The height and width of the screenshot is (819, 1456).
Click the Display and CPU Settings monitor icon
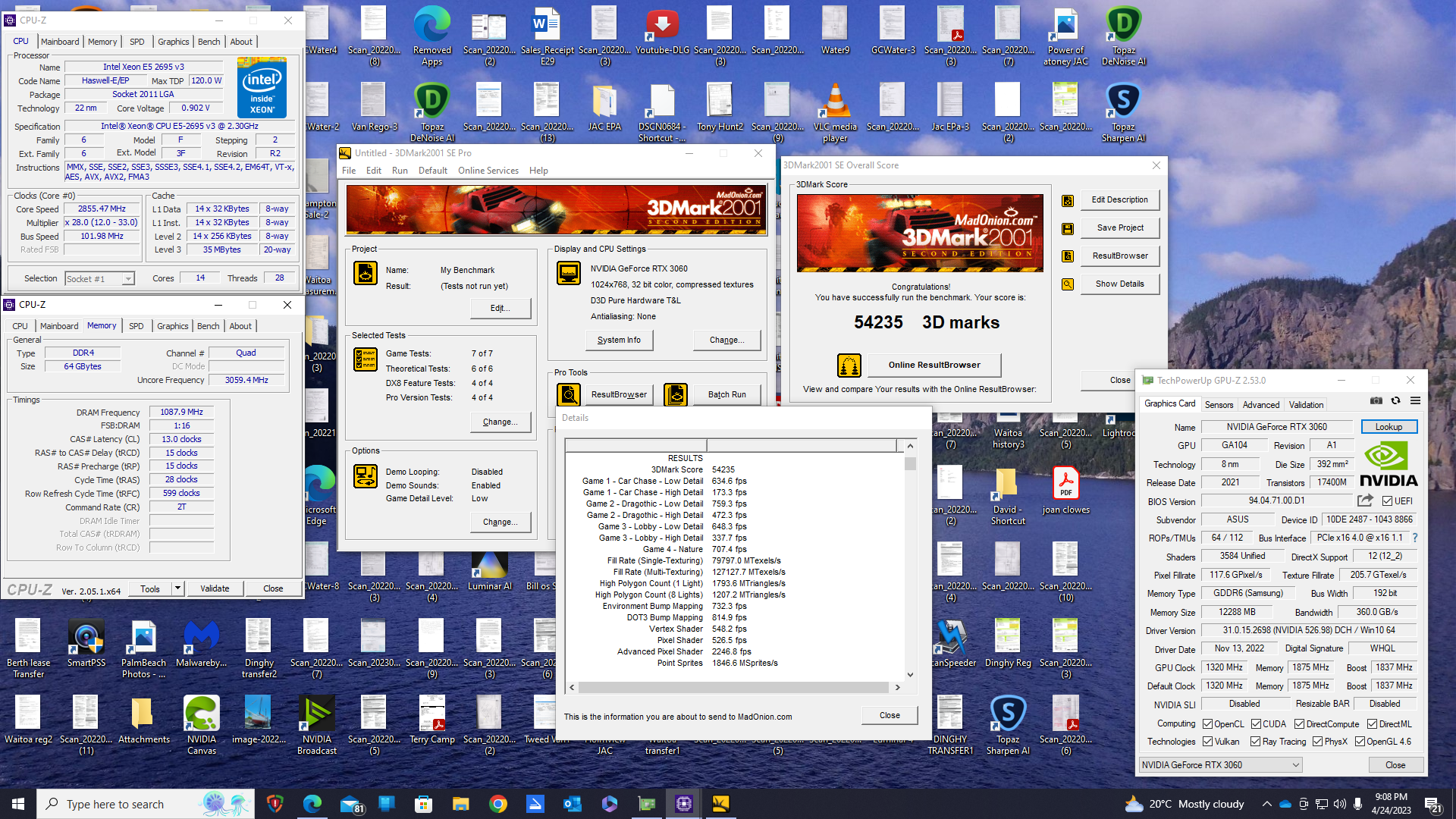569,273
